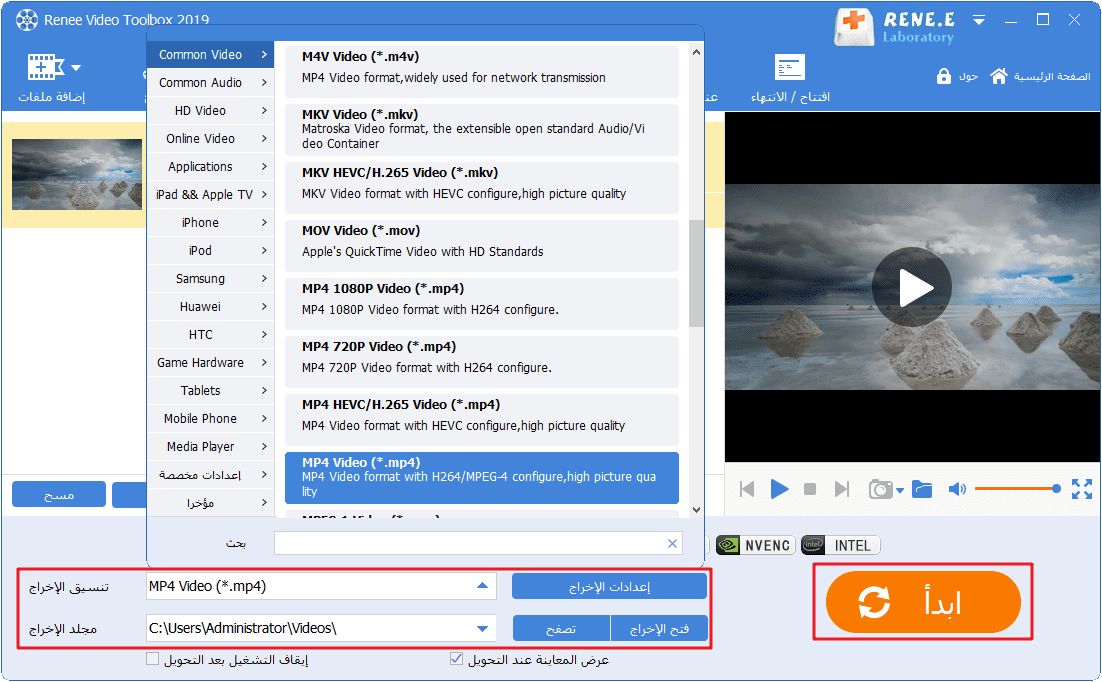
Task: Play video using blue play button
Action: (779, 489)
